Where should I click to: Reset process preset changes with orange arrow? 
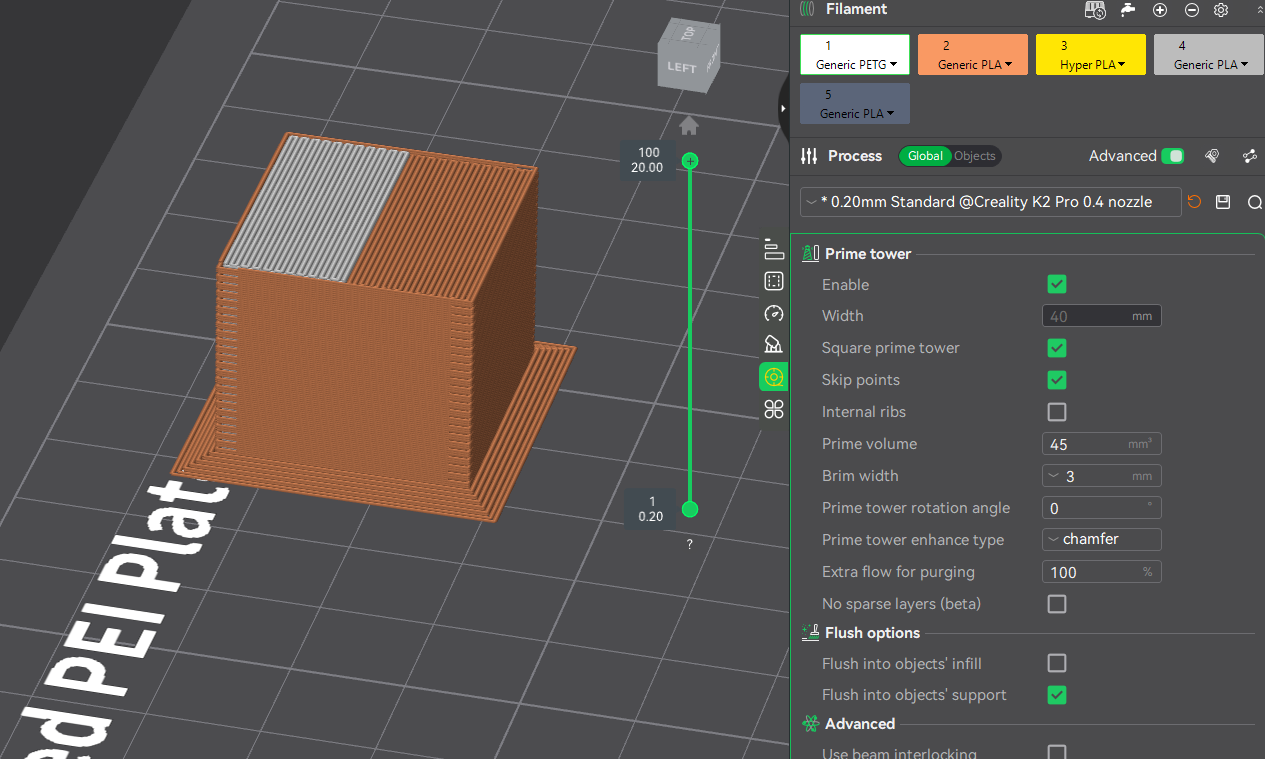click(1194, 202)
